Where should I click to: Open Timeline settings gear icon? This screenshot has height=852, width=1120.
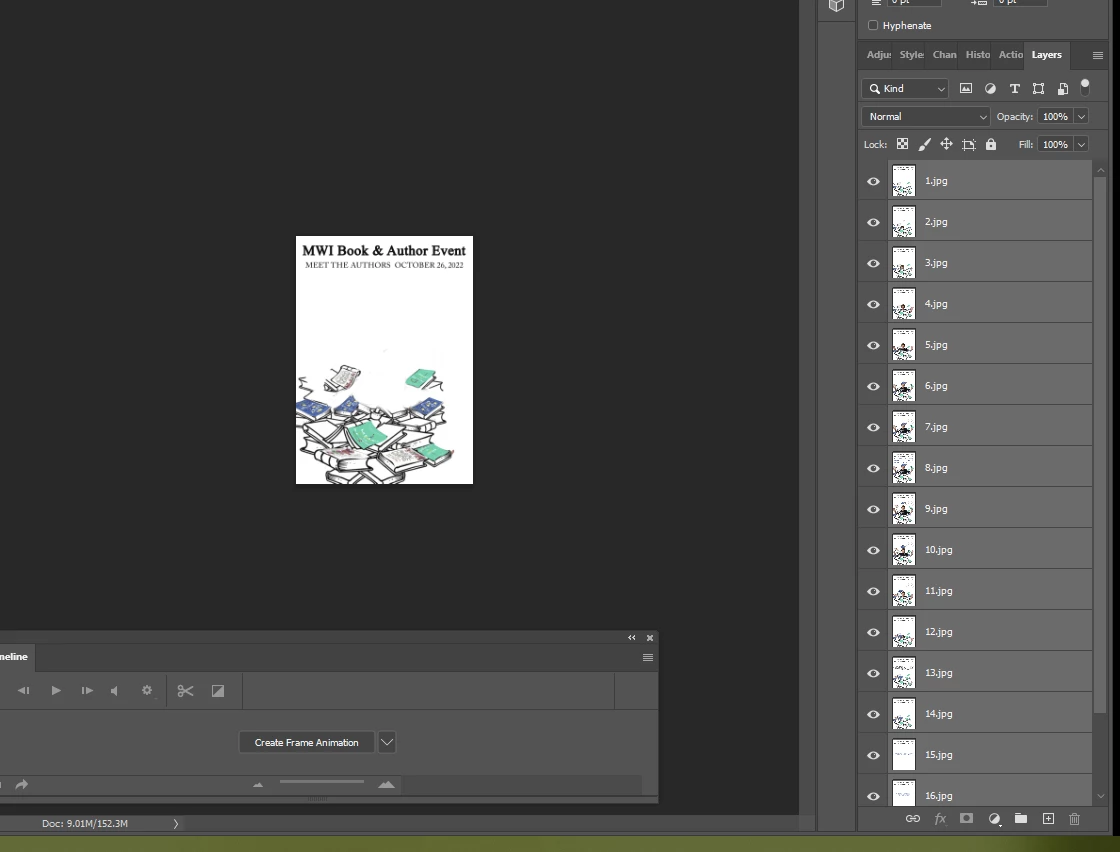coord(147,691)
